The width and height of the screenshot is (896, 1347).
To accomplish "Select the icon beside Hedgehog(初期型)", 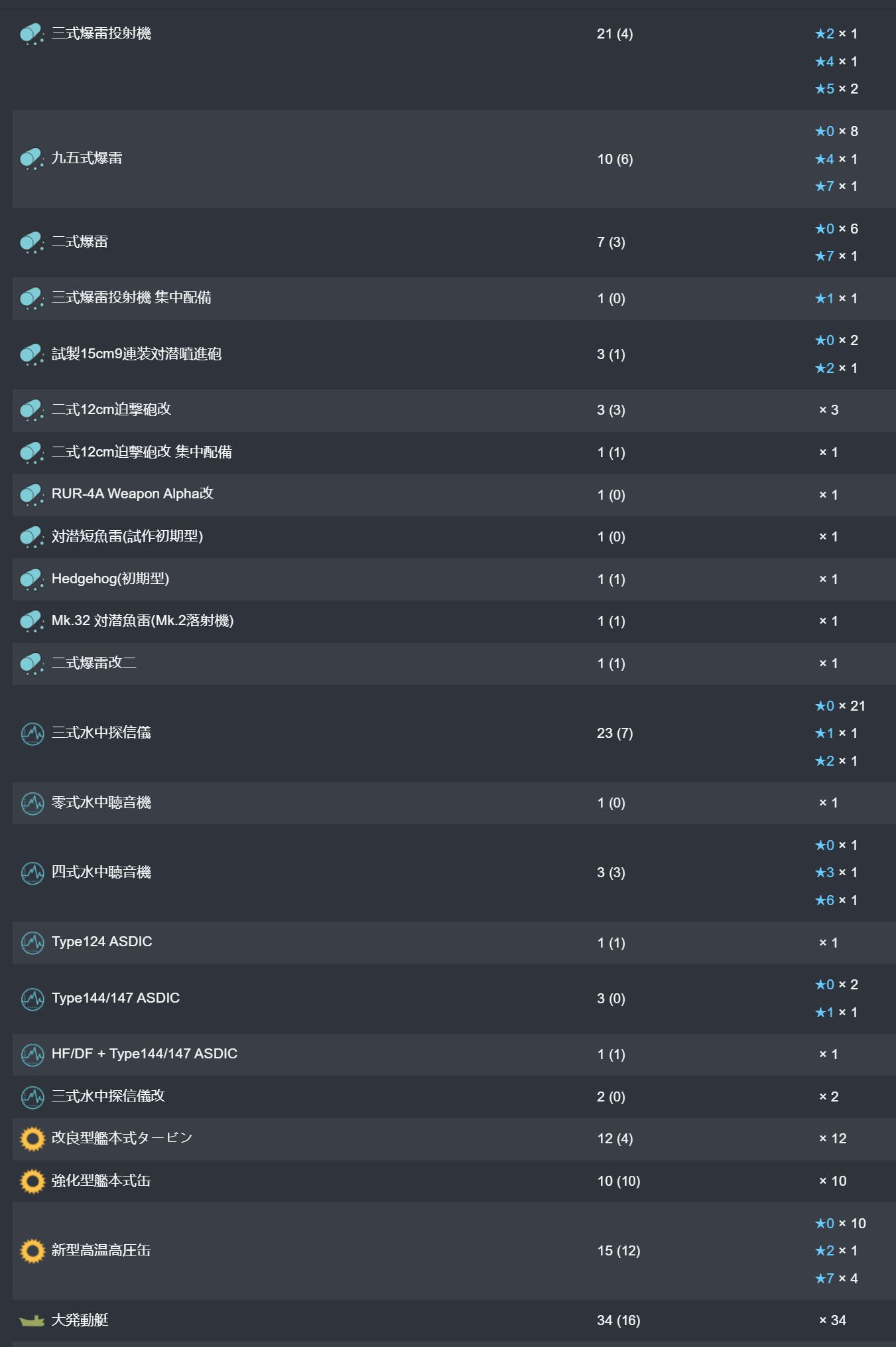I will click(x=32, y=579).
